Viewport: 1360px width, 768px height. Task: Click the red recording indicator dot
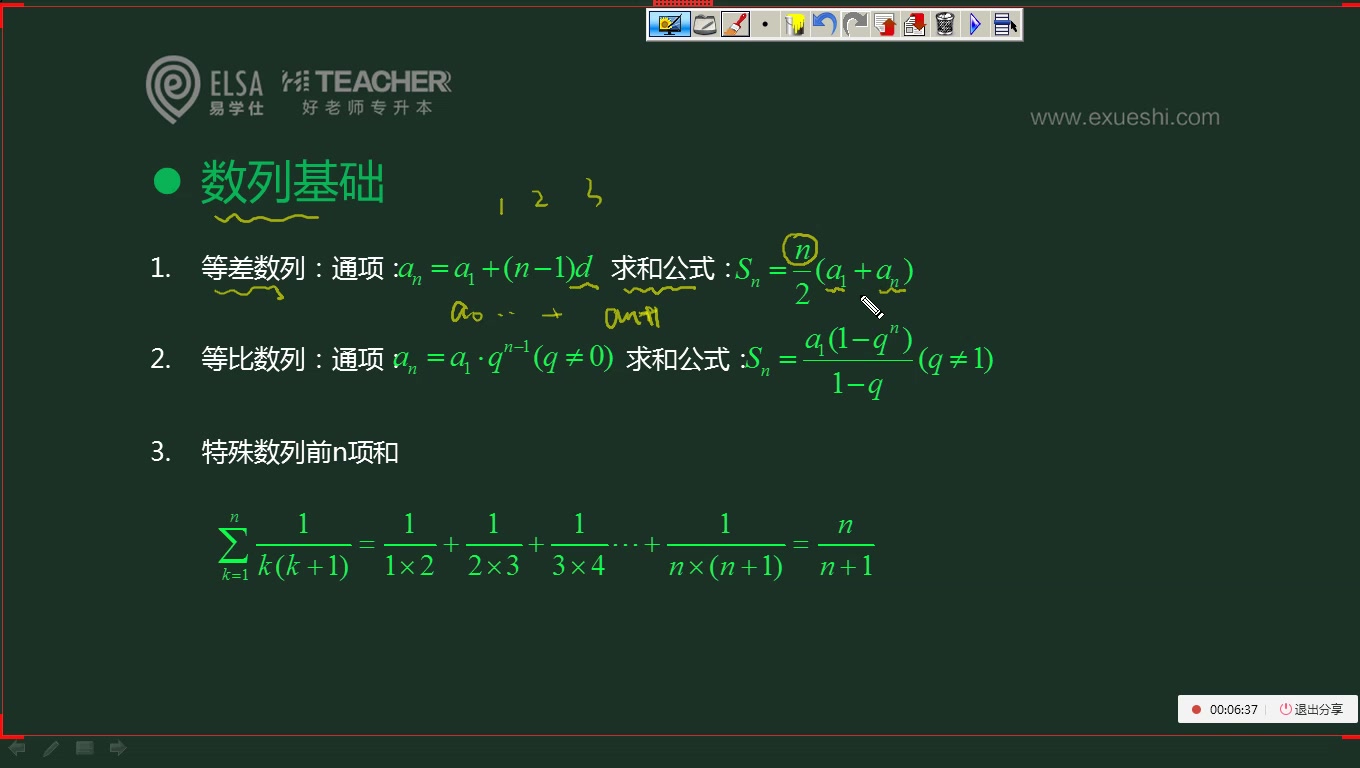(1196, 709)
